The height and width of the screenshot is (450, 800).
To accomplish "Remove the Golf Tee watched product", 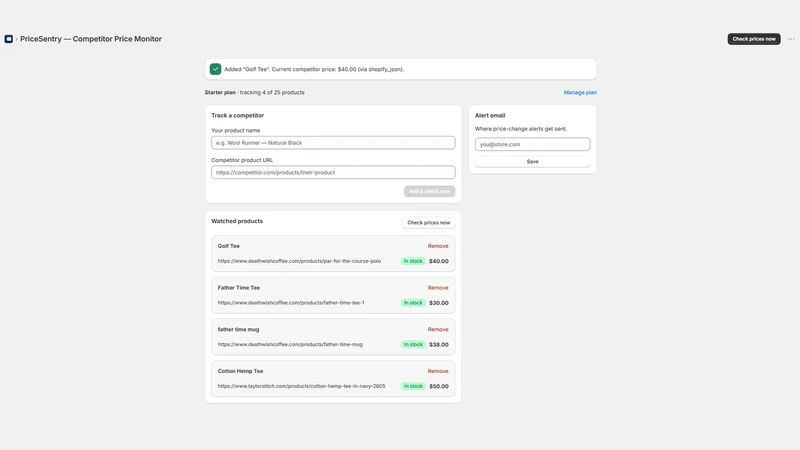I will [438, 246].
